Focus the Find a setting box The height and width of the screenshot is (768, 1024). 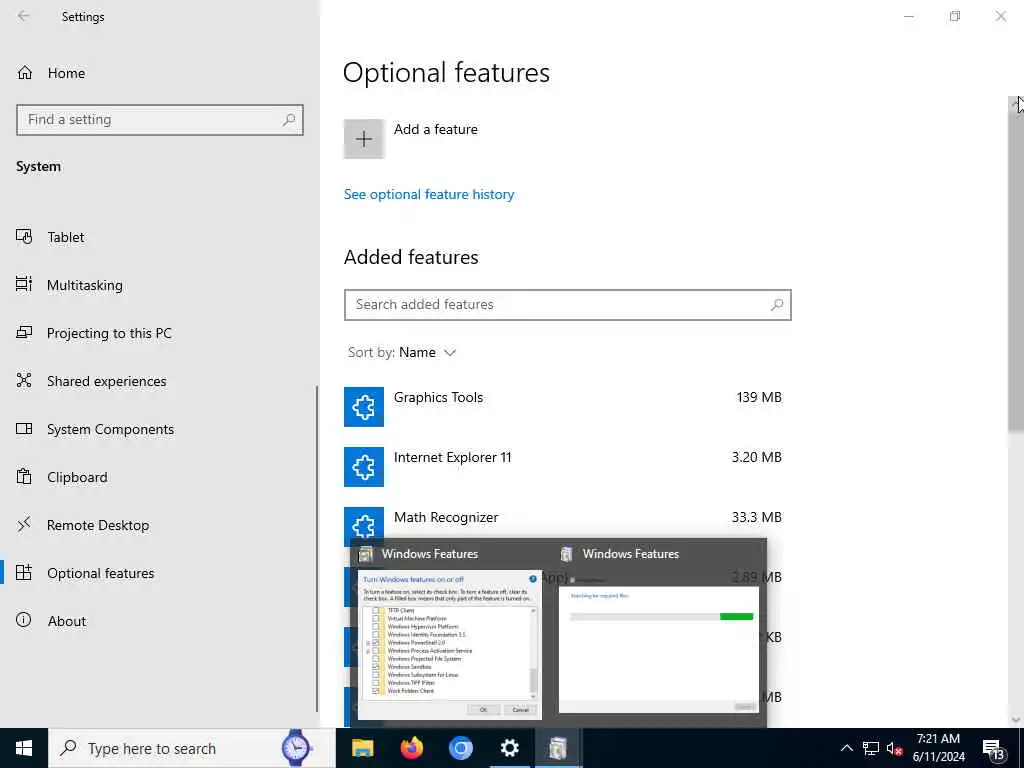pos(159,120)
